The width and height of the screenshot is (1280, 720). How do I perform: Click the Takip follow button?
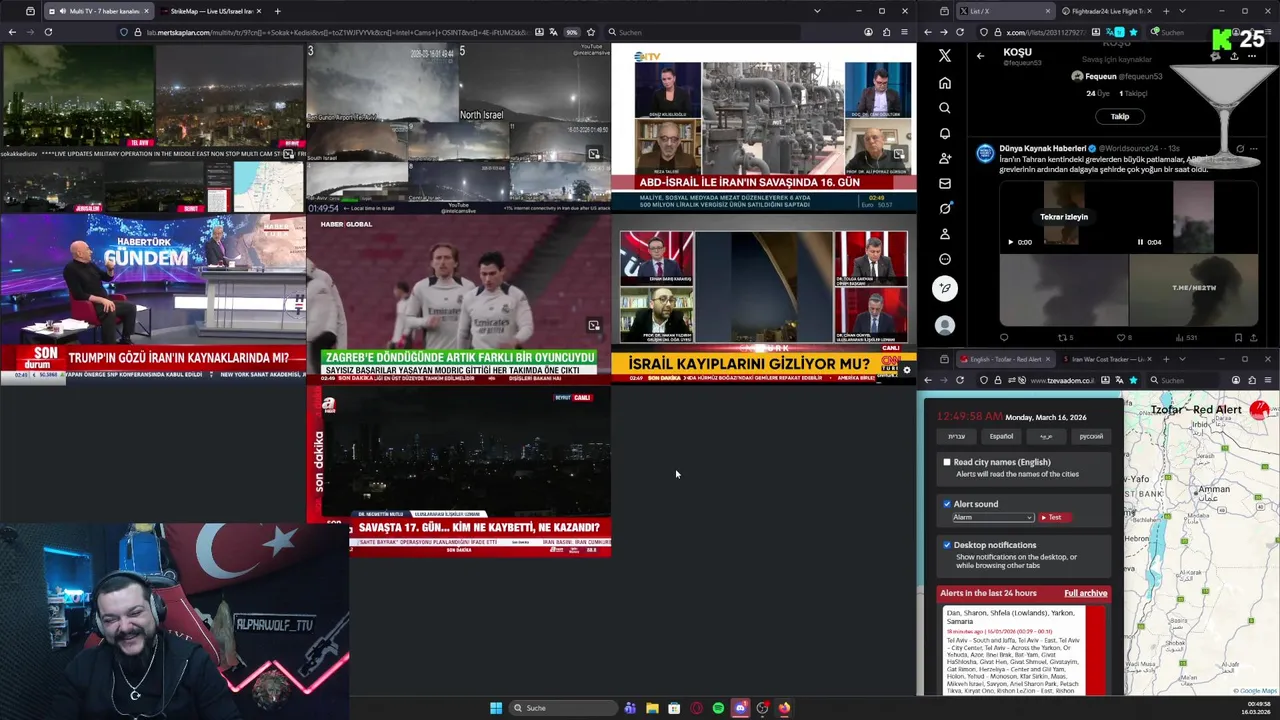1120,117
